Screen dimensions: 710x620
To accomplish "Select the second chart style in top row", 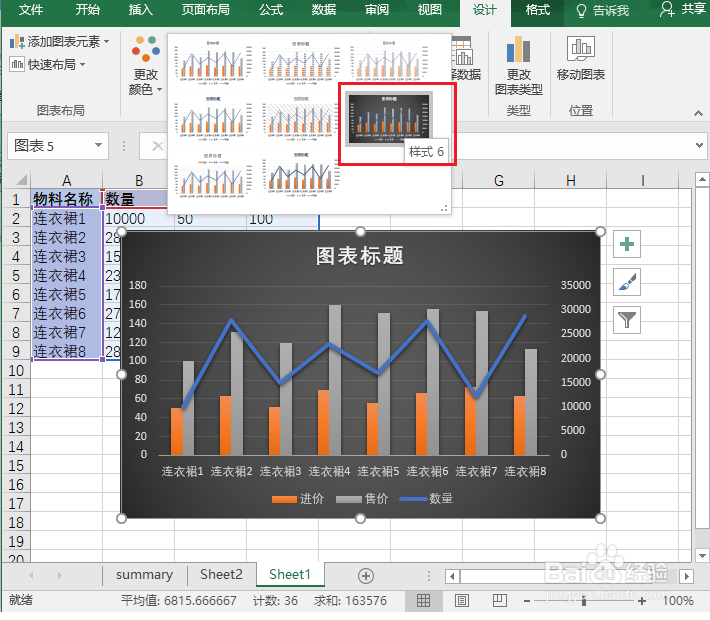I will click(301, 62).
